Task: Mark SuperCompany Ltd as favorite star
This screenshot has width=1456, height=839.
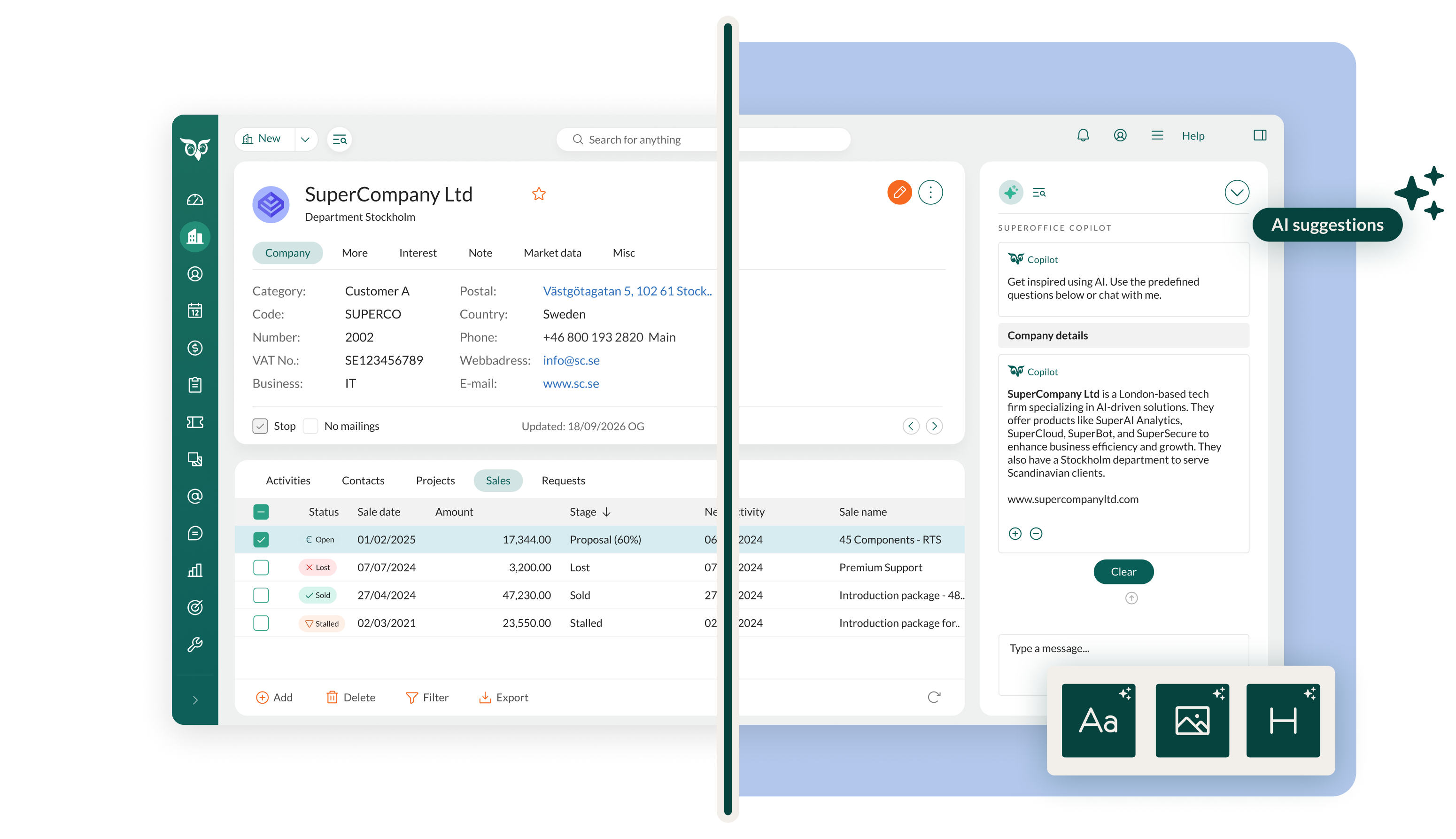Action: tap(539, 194)
